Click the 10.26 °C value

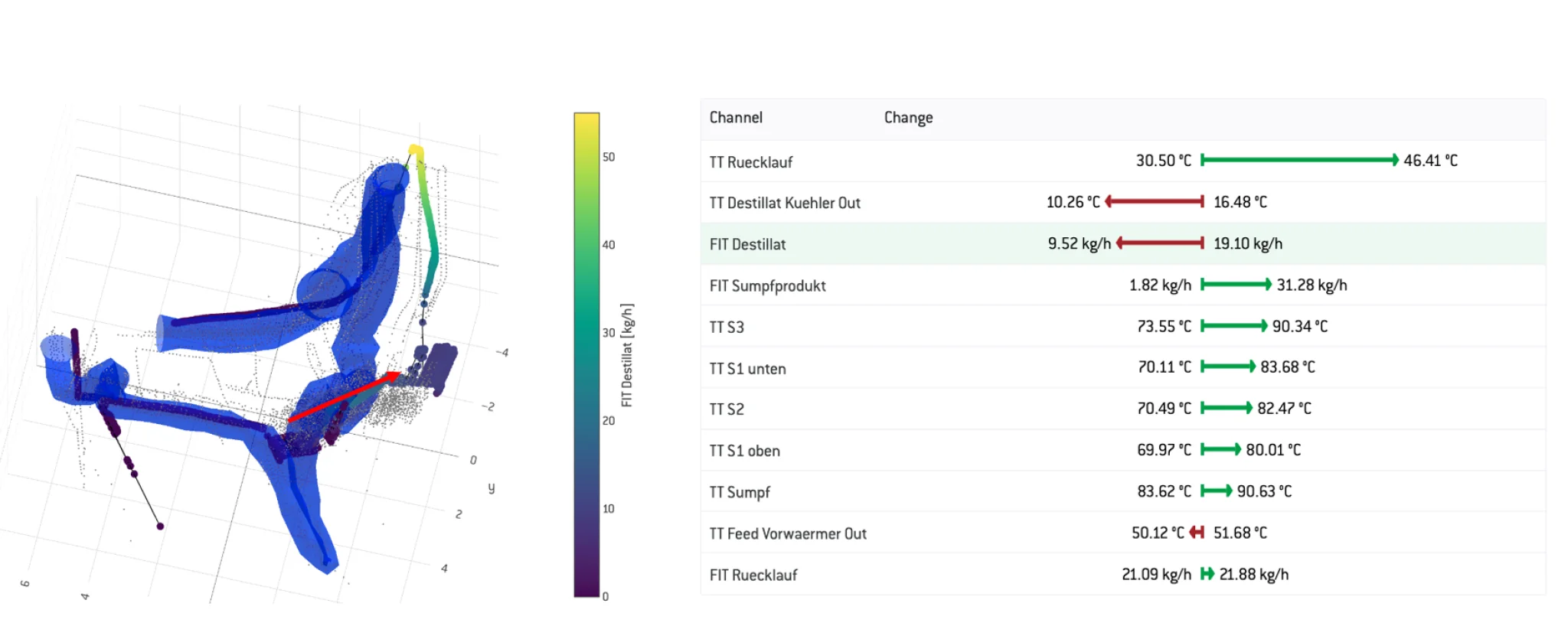point(1073,202)
